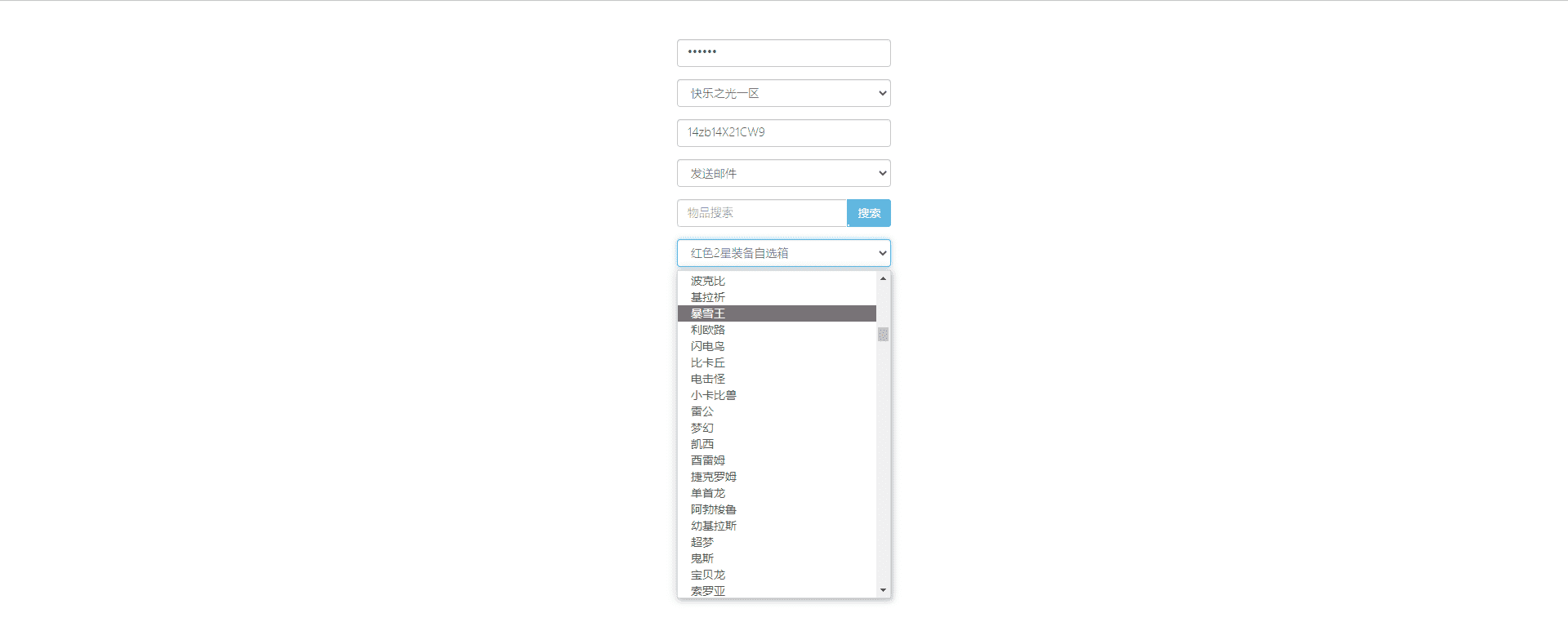This screenshot has width=1568, height=622.
Task: Choose 电击怪 option
Action: [777, 379]
